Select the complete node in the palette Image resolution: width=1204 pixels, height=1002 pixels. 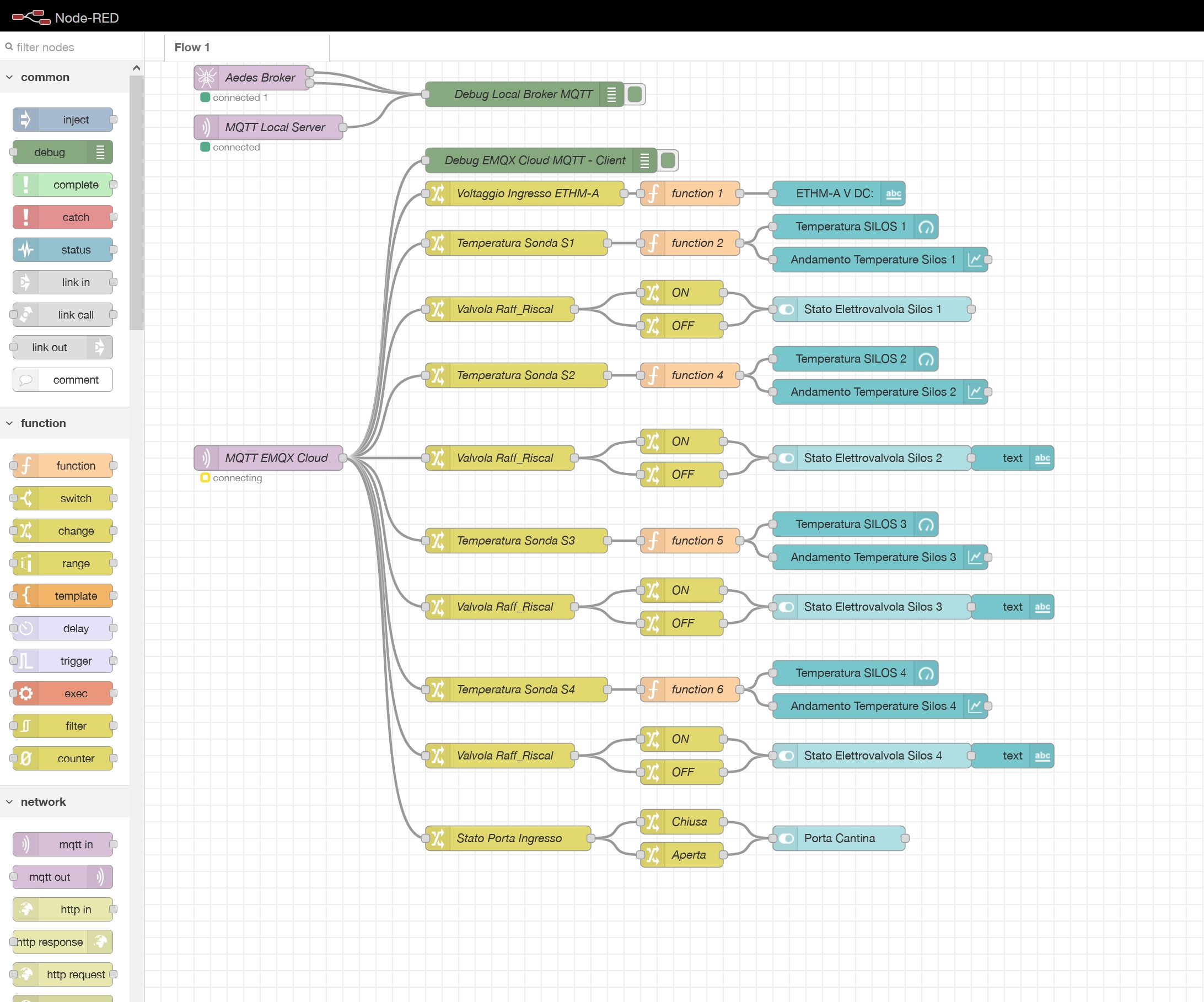pos(63,185)
